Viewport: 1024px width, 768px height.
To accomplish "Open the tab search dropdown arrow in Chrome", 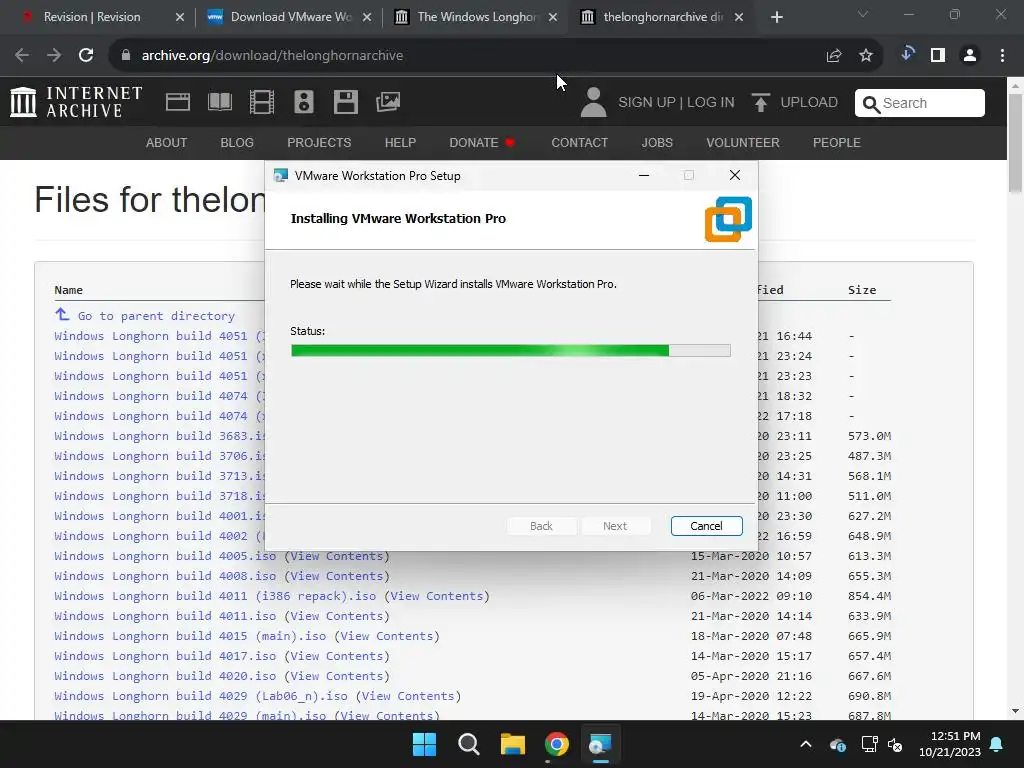I will point(863,14).
